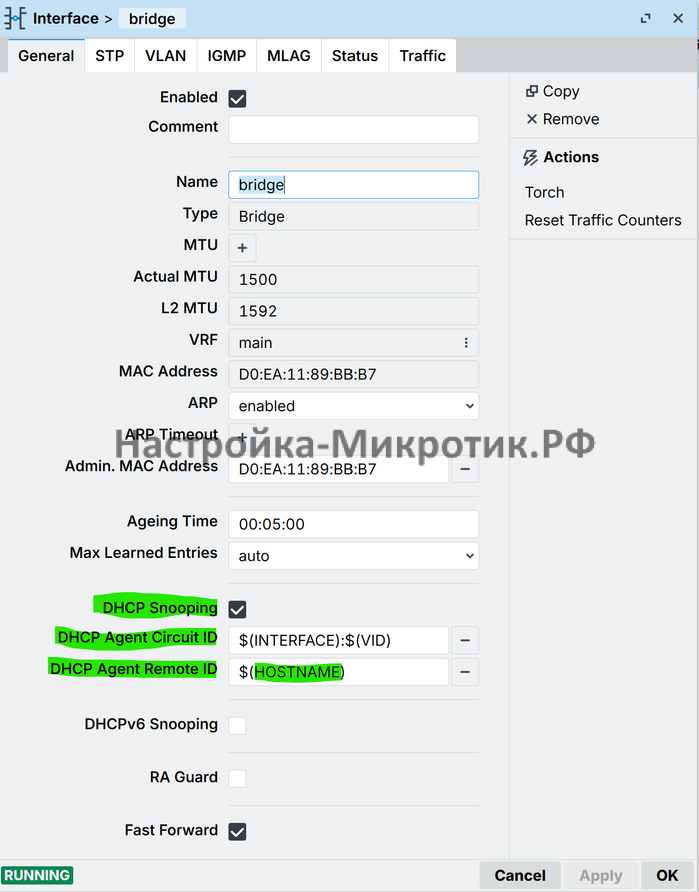The height and width of the screenshot is (892, 699).
Task: Open the VLAN tab
Action: (x=166, y=56)
